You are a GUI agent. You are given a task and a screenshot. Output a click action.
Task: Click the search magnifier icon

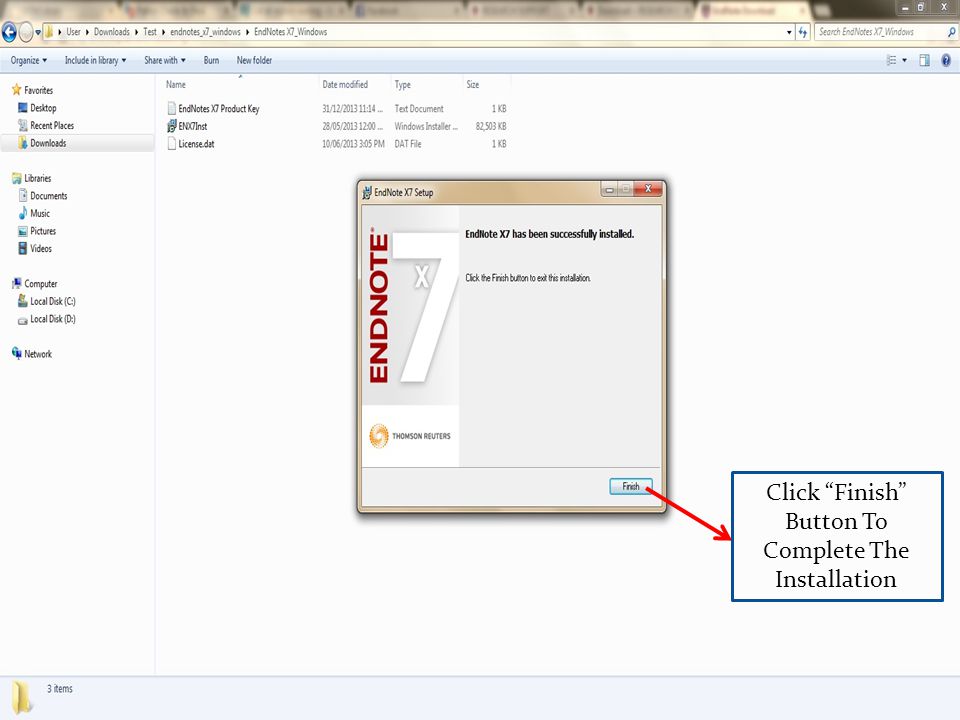[951, 32]
